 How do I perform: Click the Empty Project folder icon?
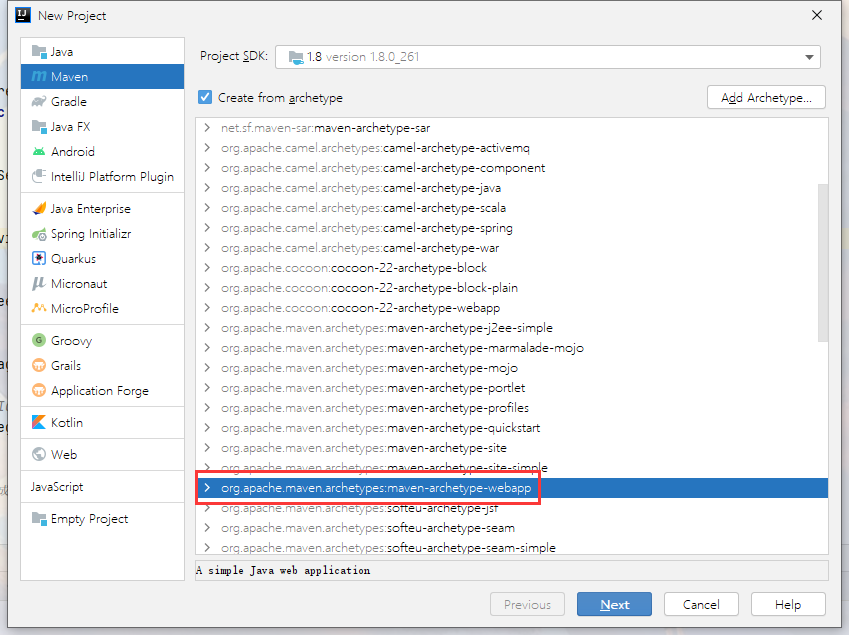click(39, 519)
